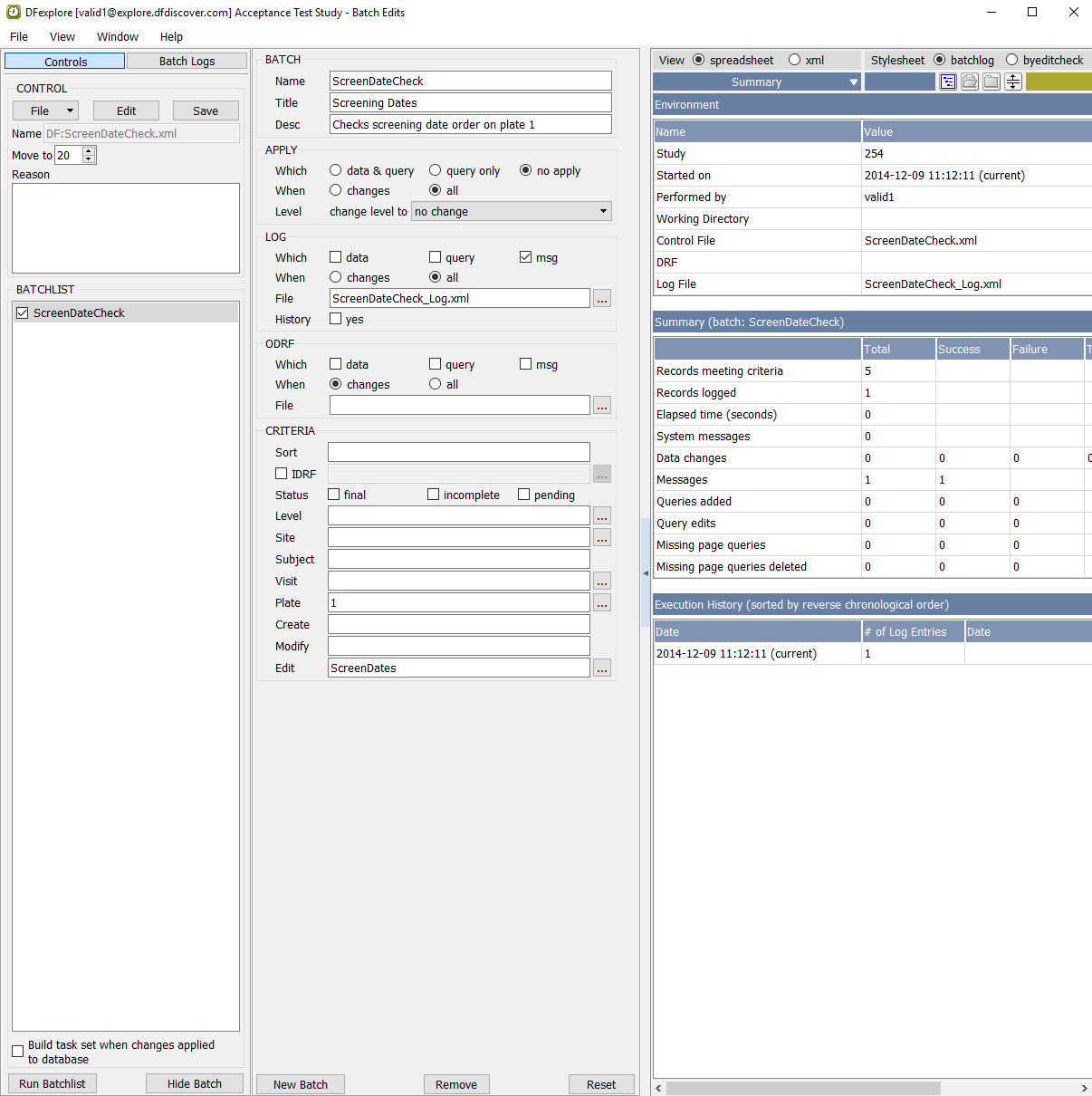Image resolution: width=1092 pixels, height=1096 pixels.
Task: Open the Window menu
Action: coord(118,37)
